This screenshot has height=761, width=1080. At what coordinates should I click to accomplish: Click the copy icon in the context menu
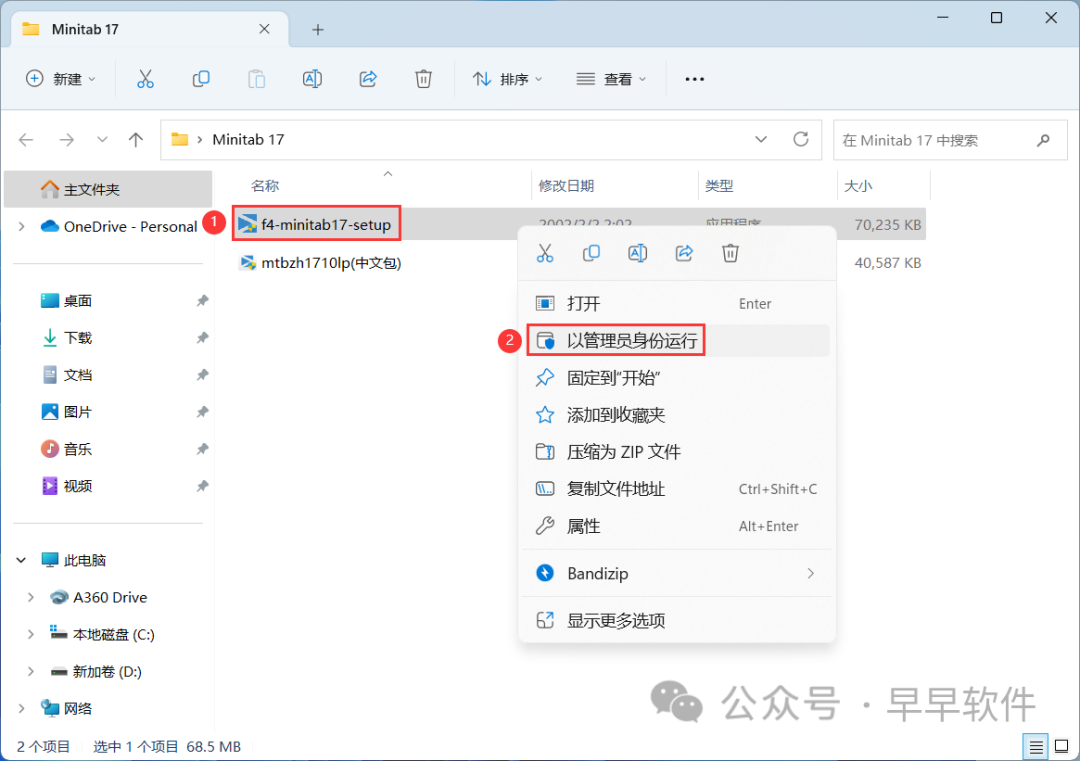pyautogui.click(x=591, y=254)
